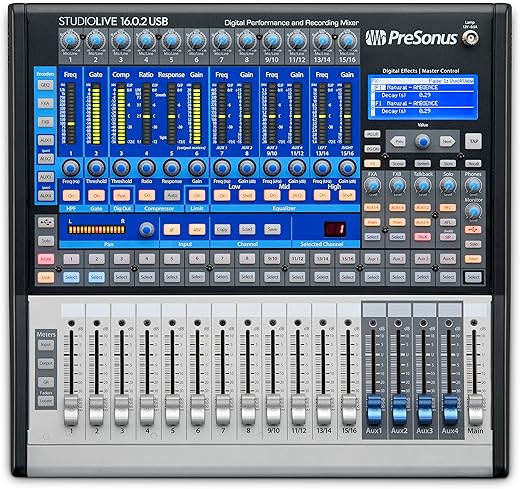520x489 pixels.
Task: Toggle the Dig Out Post button
Action: coord(122,195)
